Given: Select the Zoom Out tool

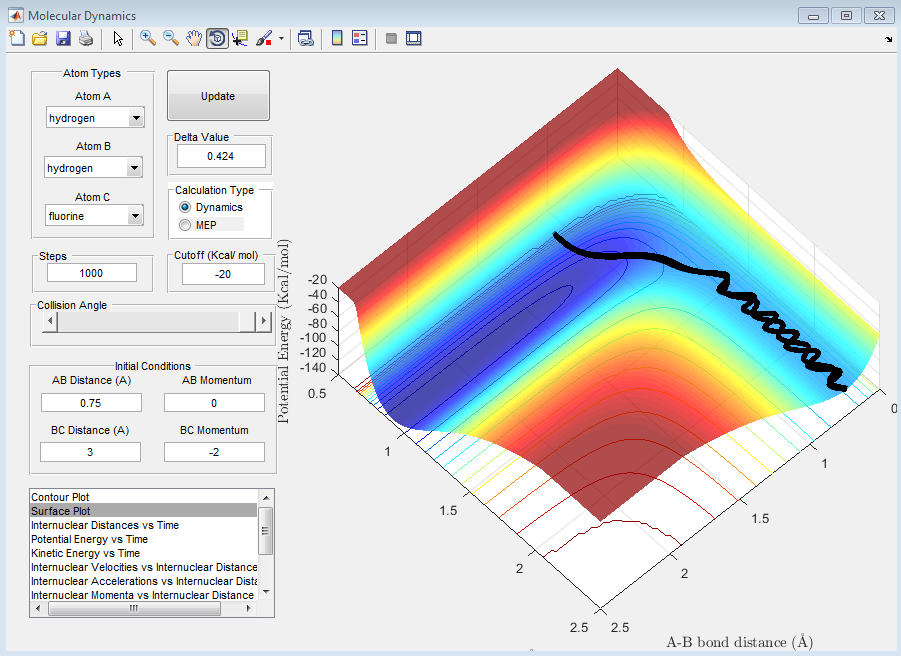Looking at the screenshot, I should pyautogui.click(x=171, y=38).
